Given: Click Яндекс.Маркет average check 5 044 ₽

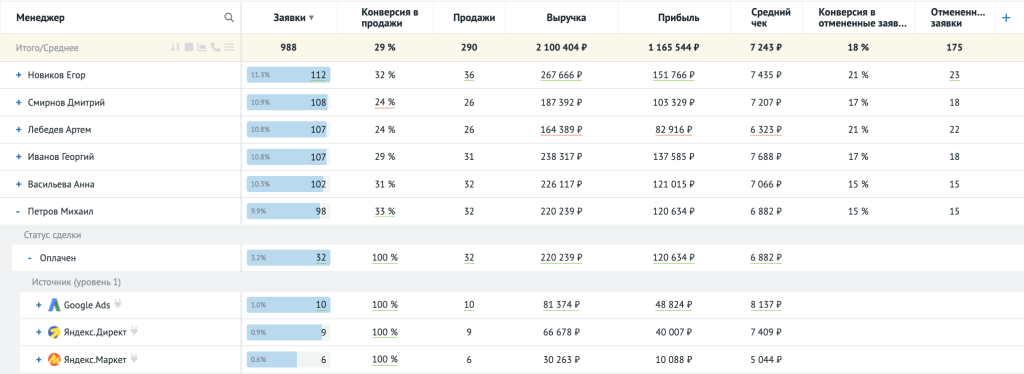Looking at the screenshot, I should click(767, 359).
